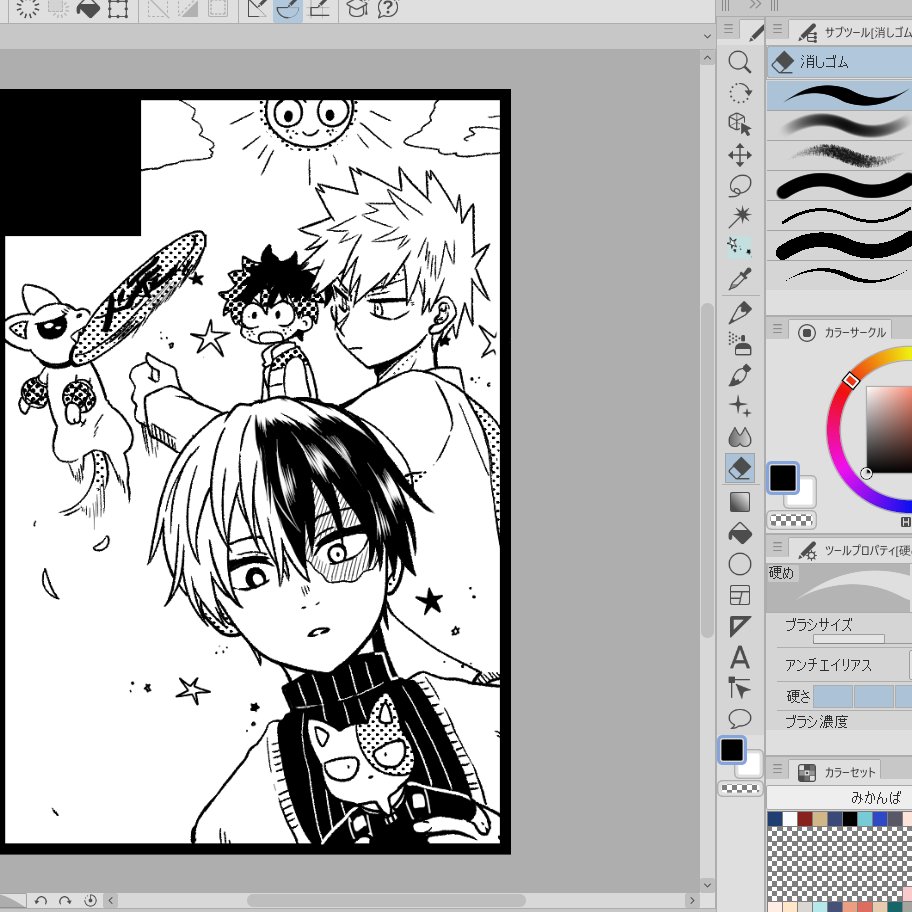Collapse palette dock with double arrow
This screenshot has width=912, height=912.
(755, 6)
